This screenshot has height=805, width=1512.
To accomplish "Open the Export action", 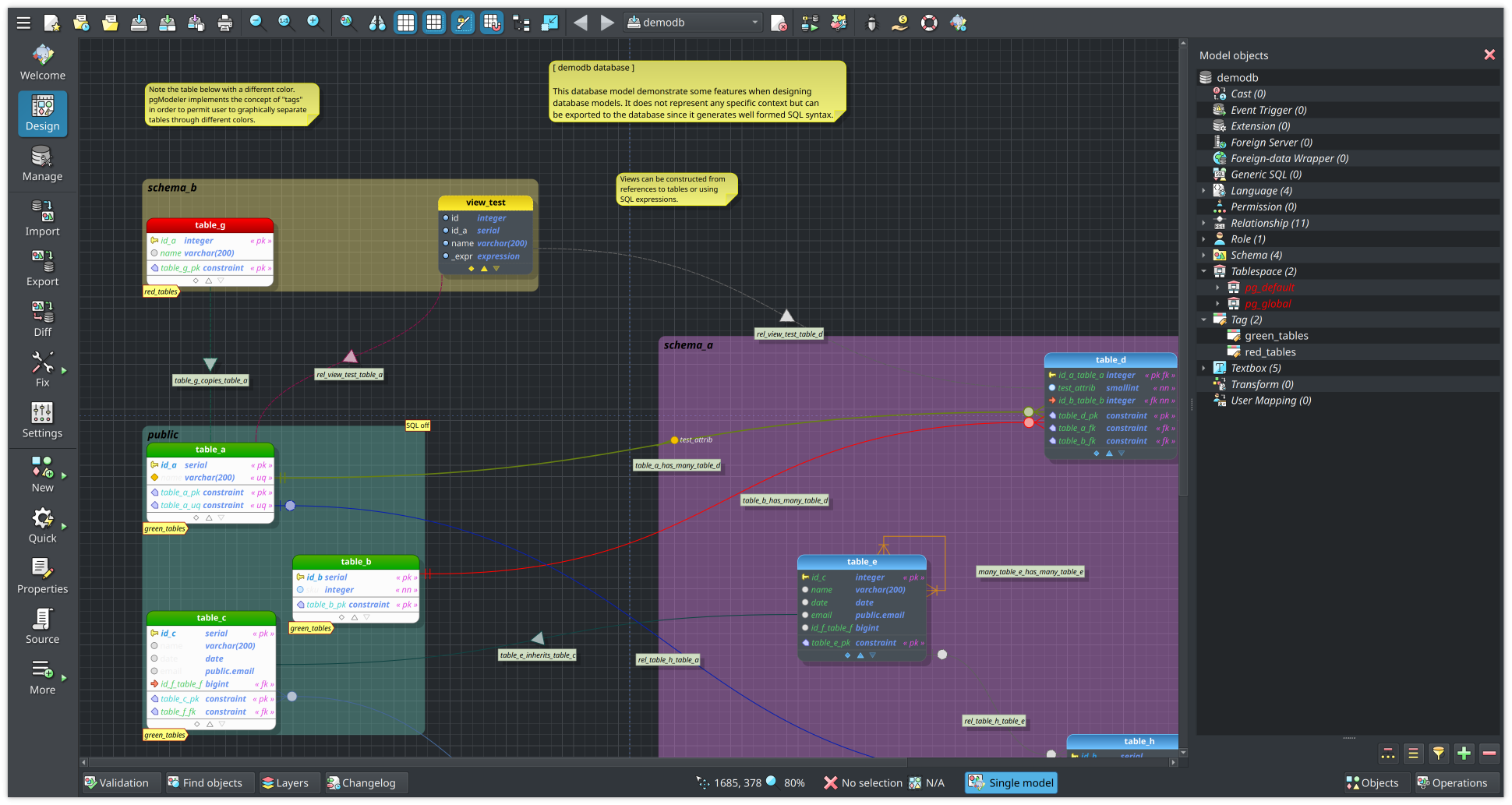I will [43, 269].
